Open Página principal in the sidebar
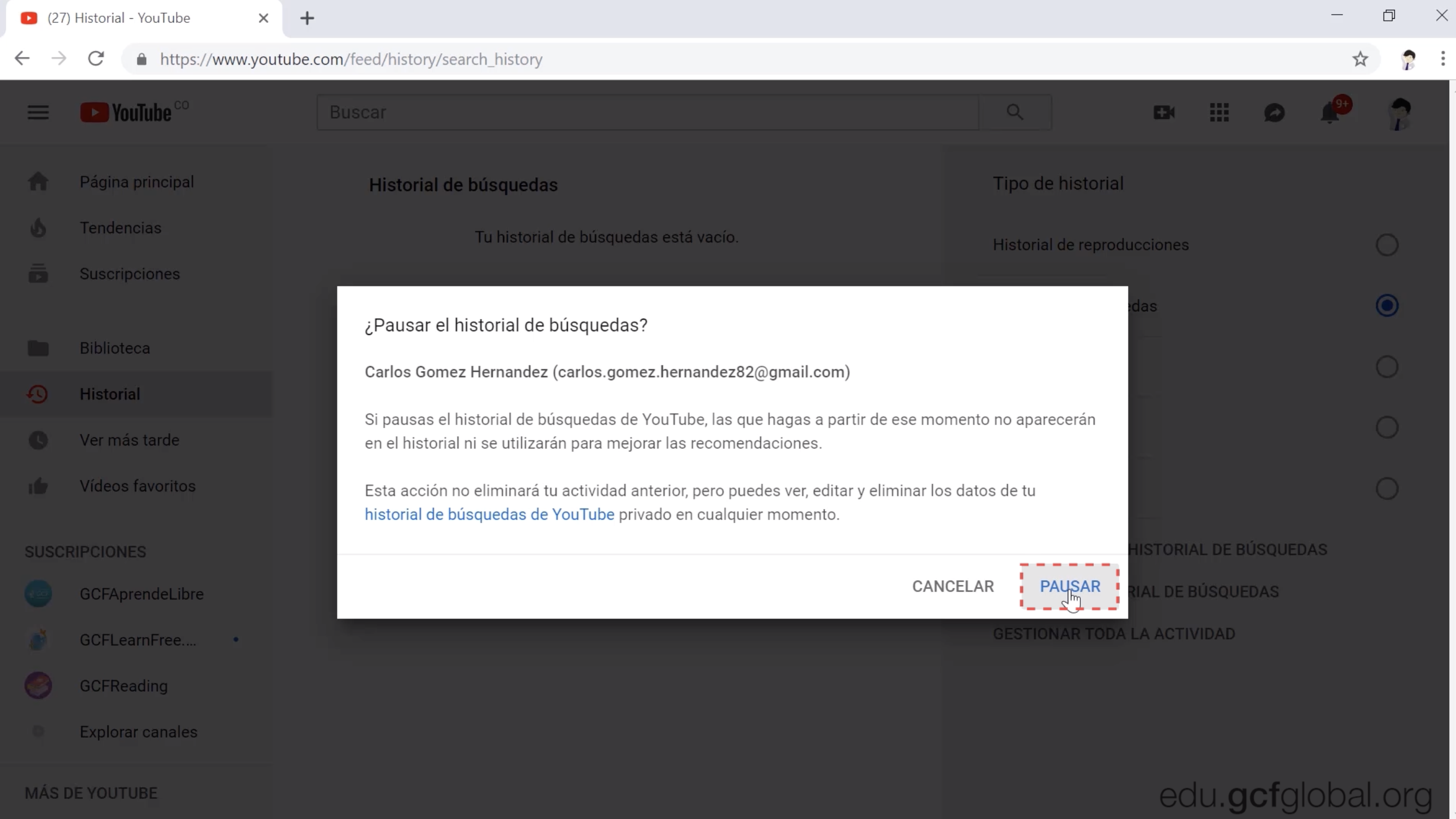 point(136,182)
